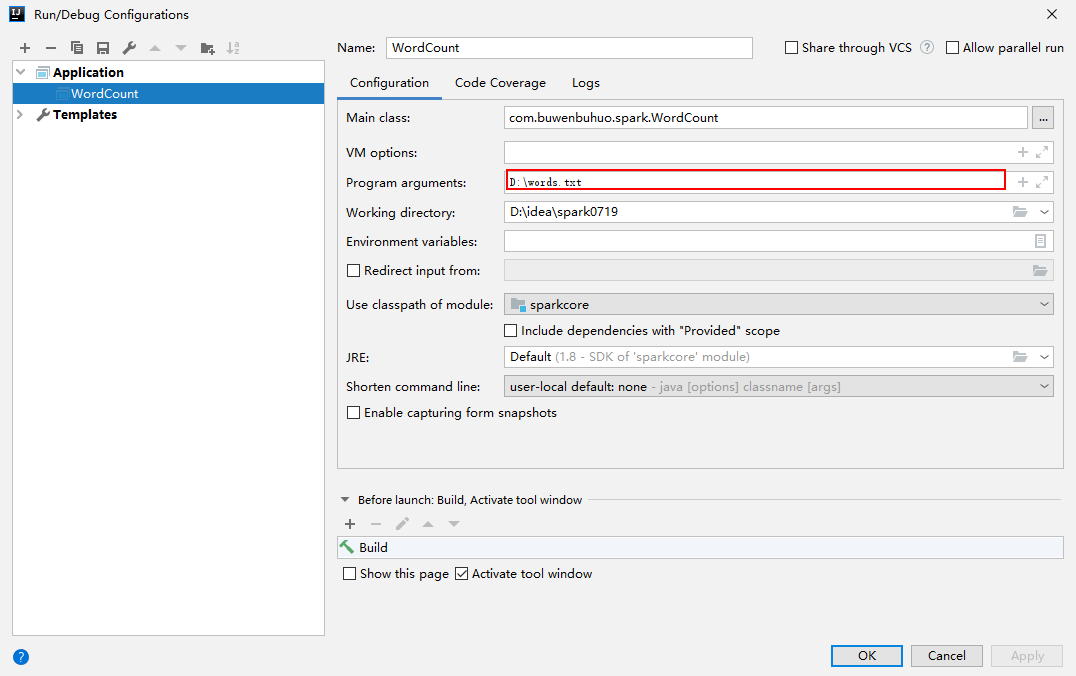Screen dimensions: 1076x676
Task: Collapse the Application tree node
Action: tap(21, 72)
